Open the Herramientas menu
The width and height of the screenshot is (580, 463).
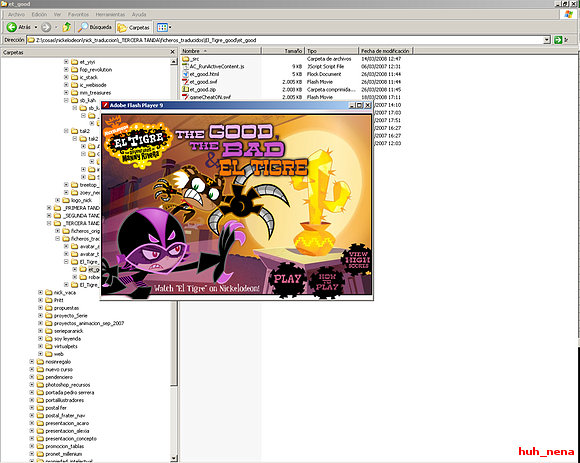coord(110,14)
